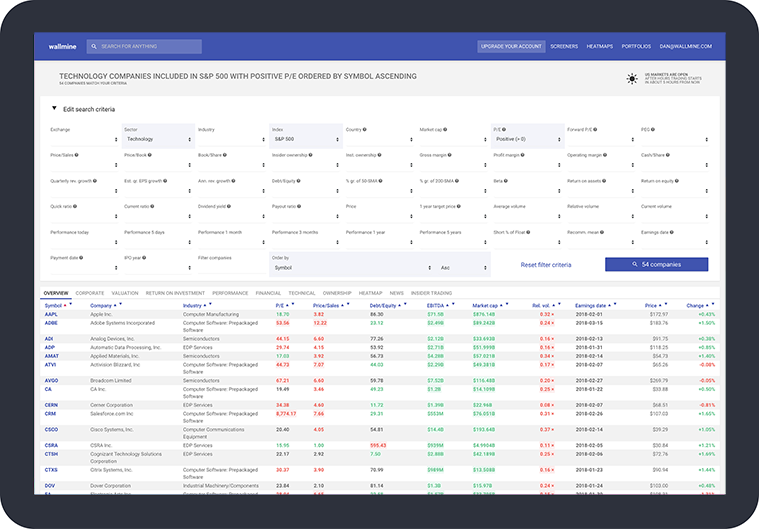Click help icon next to Profit margin

click(x=522, y=155)
